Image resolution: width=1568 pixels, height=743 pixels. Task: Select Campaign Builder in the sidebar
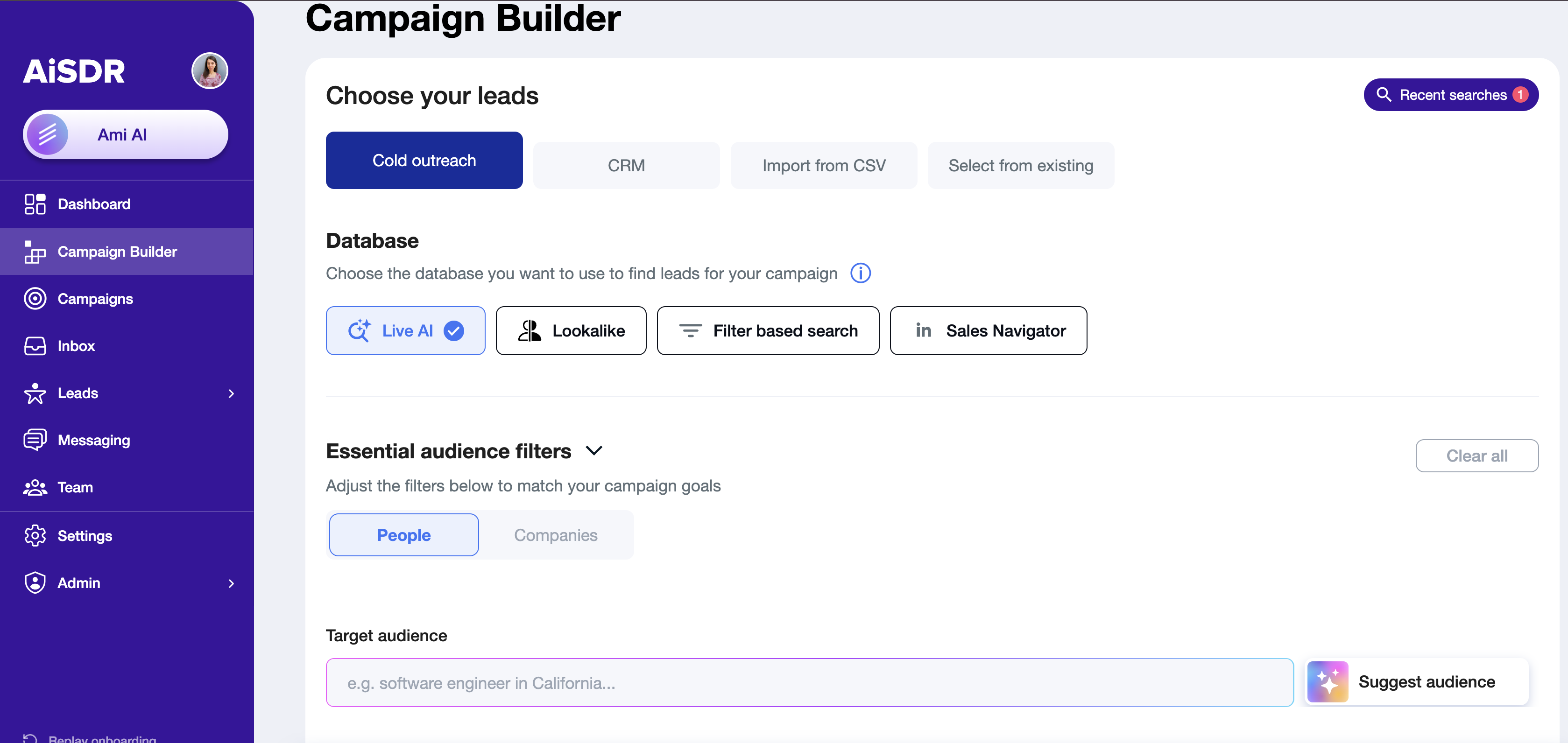tap(127, 251)
